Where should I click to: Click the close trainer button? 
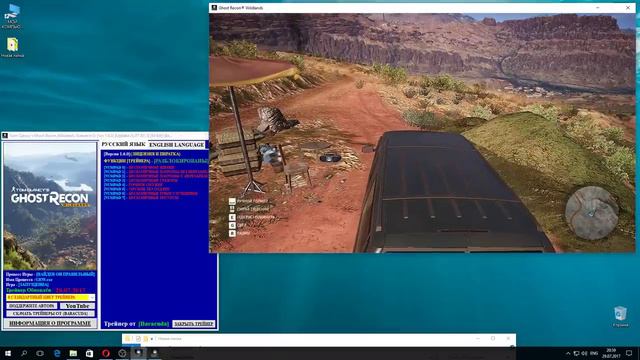click(x=194, y=324)
